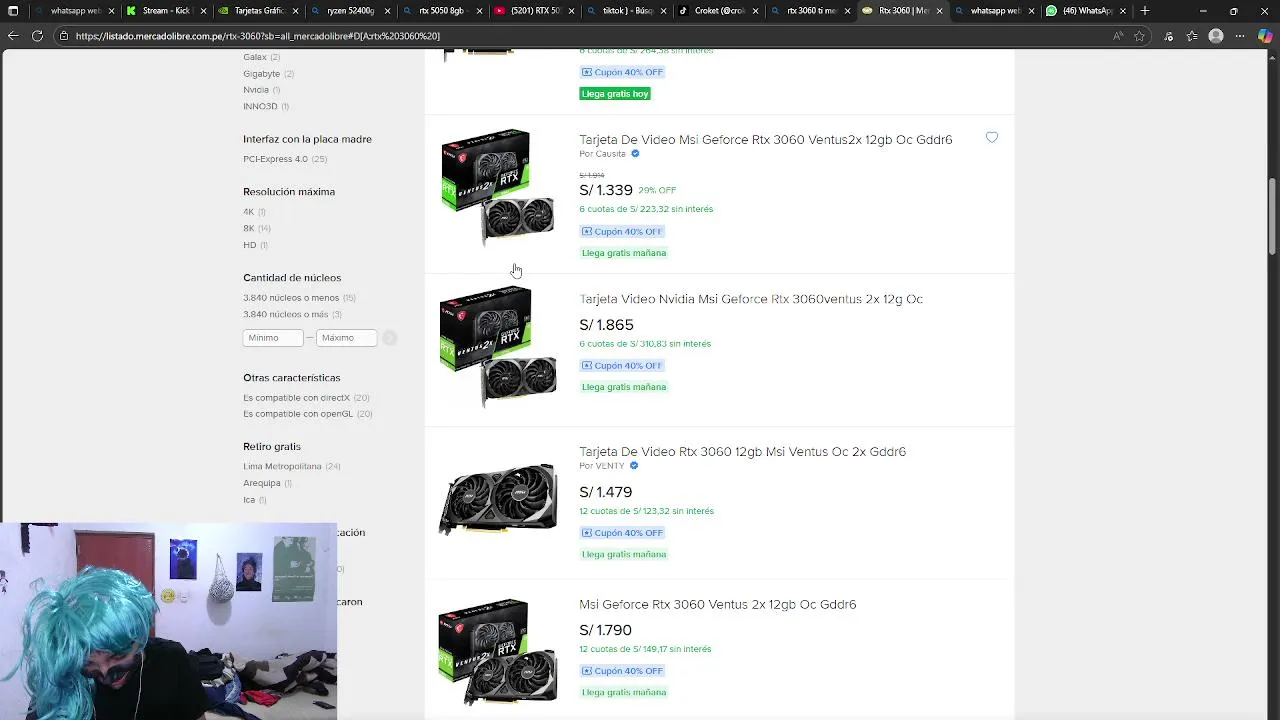Open the browser extensions icon
This screenshot has height=720, width=1280.
click(1168, 36)
